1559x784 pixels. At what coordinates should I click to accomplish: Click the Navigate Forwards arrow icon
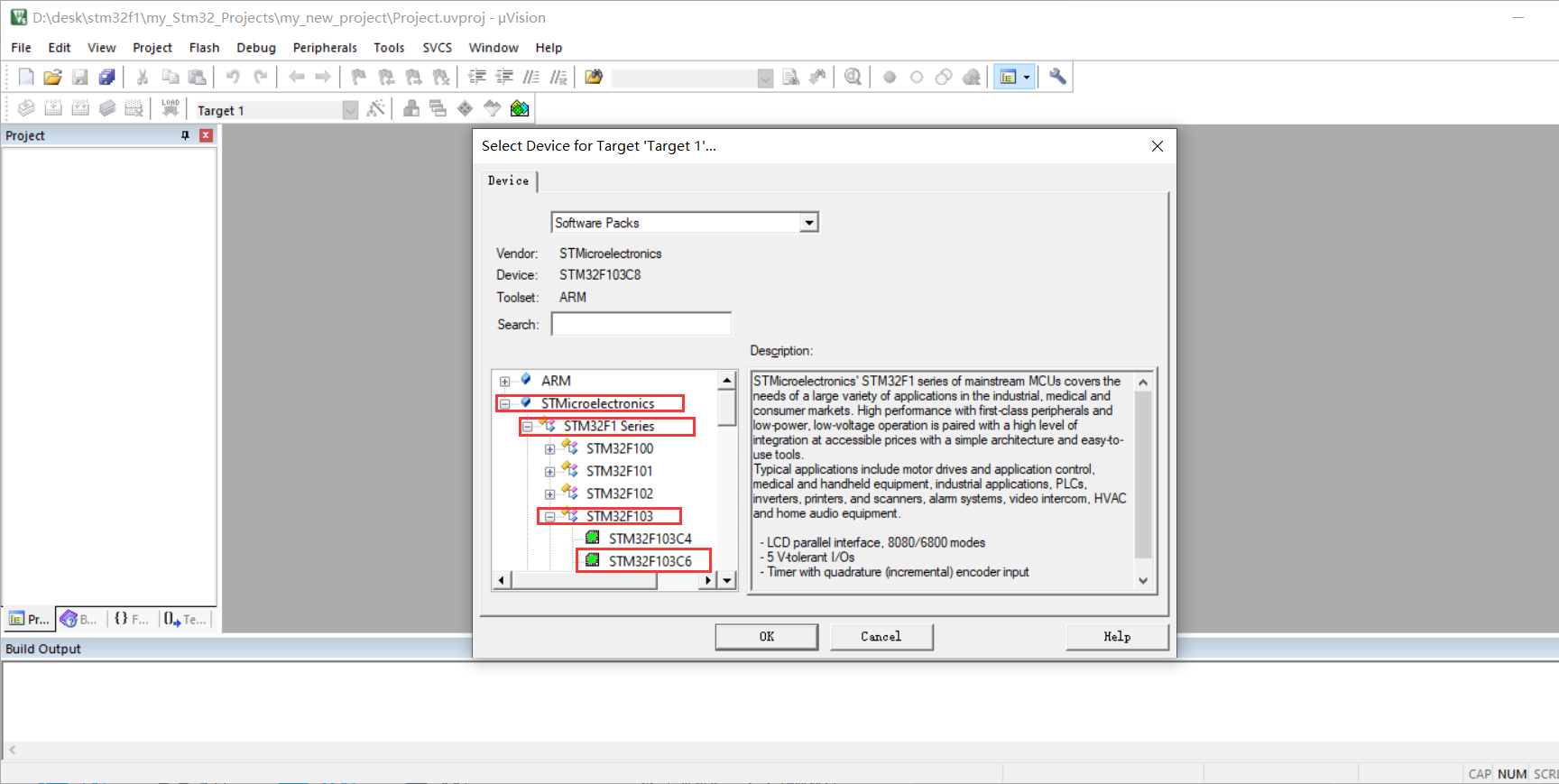point(323,77)
